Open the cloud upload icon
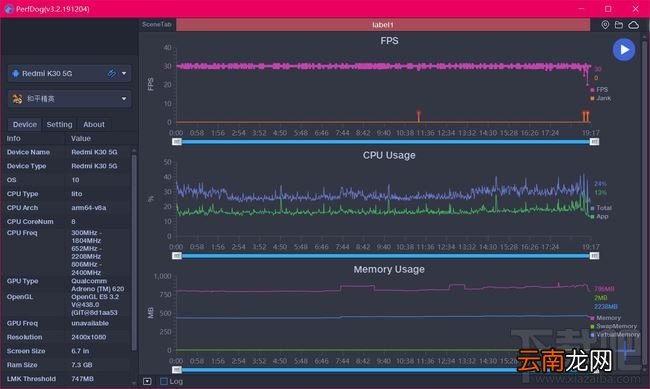The height and width of the screenshot is (389, 650). pyautogui.click(x=633, y=25)
